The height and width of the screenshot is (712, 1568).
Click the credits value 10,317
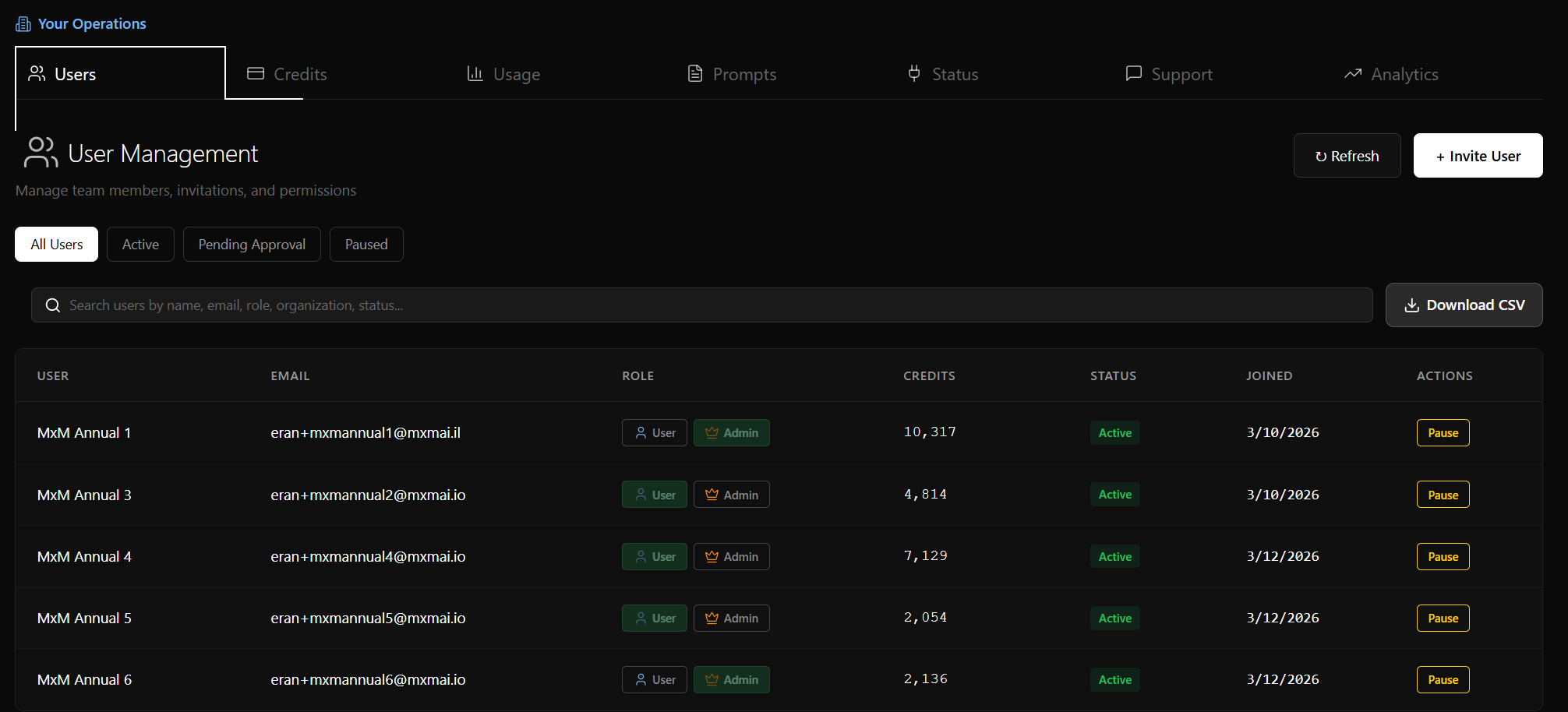click(x=929, y=432)
